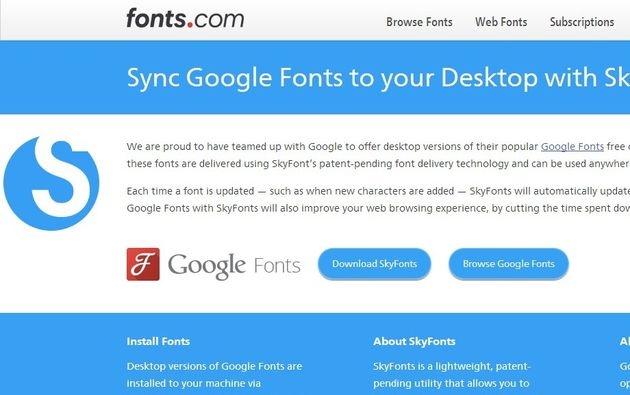Click text 'SkyFonts is a lightweight, patent-'
630x395 pixels.
point(452,366)
